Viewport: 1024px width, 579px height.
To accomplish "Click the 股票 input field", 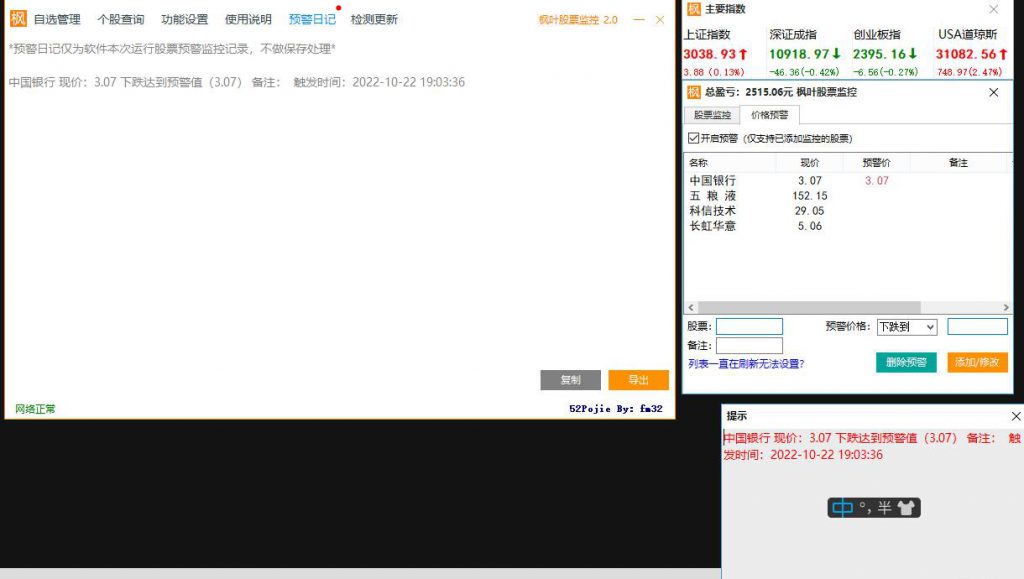I will 749,327.
